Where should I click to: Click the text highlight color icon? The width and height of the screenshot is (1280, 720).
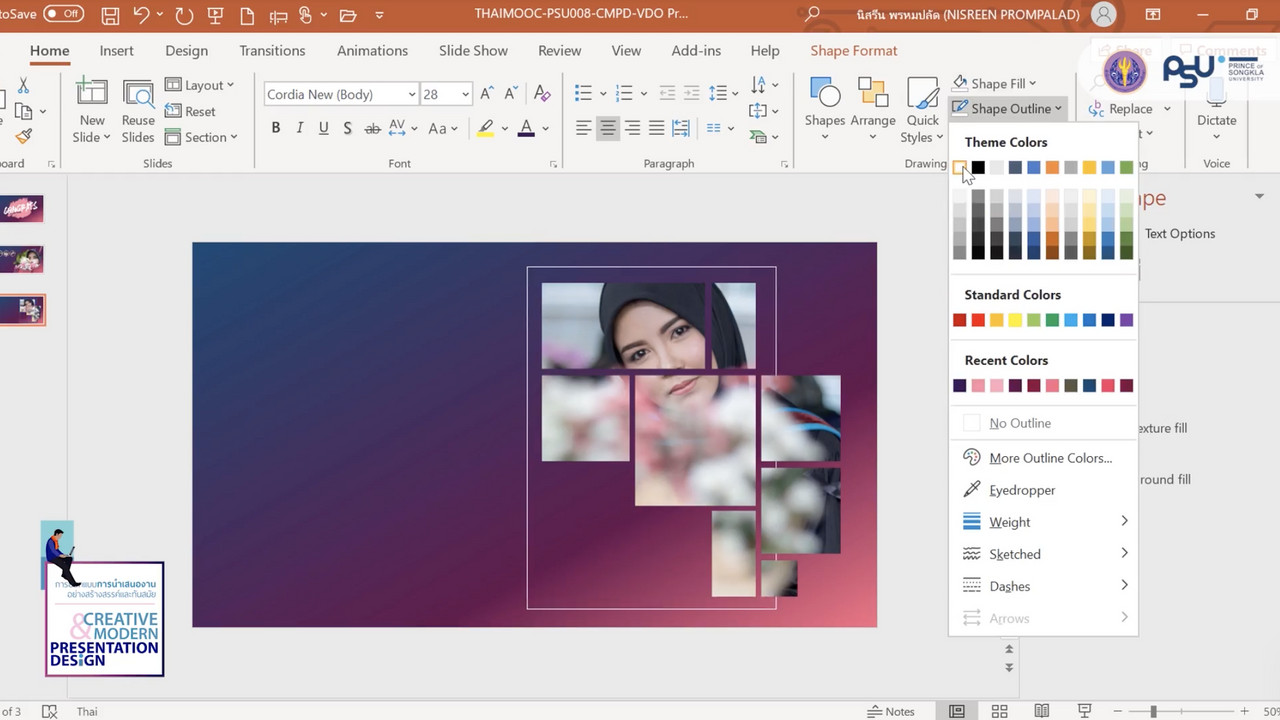point(486,128)
